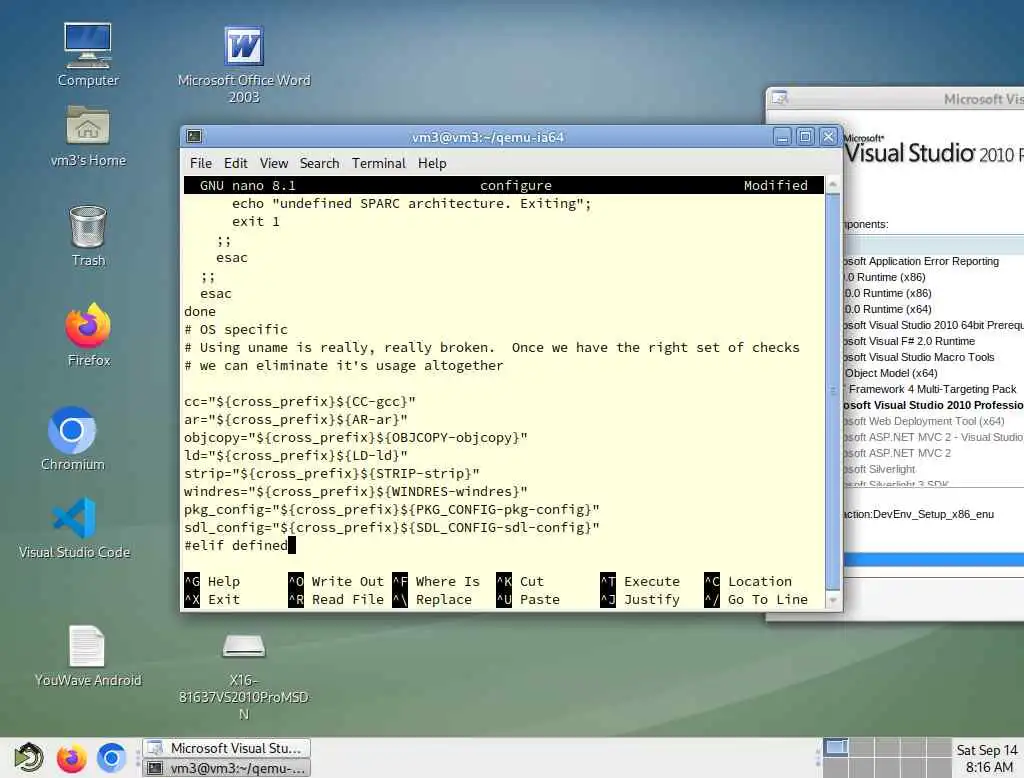This screenshot has width=1024, height=778.
Task: Open the File menu in terminal
Action: 200,163
